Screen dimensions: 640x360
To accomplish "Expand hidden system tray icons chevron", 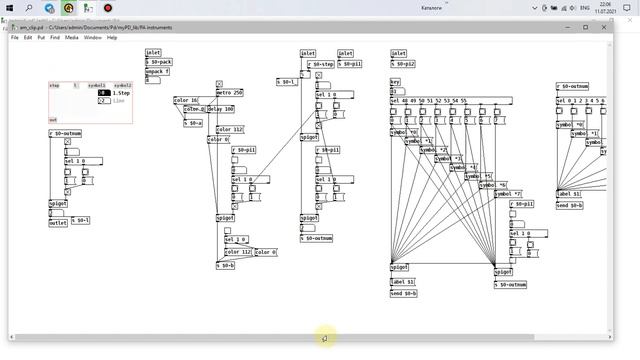I will [x=534, y=8].
